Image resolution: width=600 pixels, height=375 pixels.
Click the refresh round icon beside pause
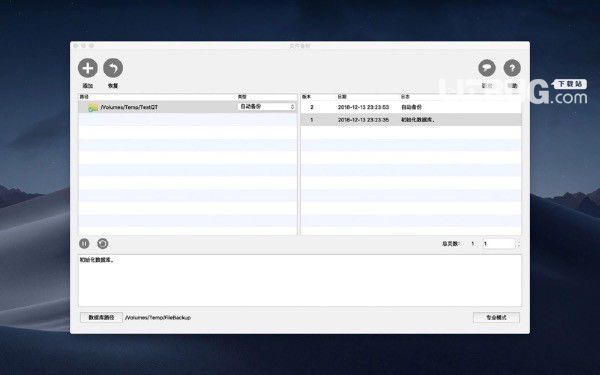pos(103,243)
